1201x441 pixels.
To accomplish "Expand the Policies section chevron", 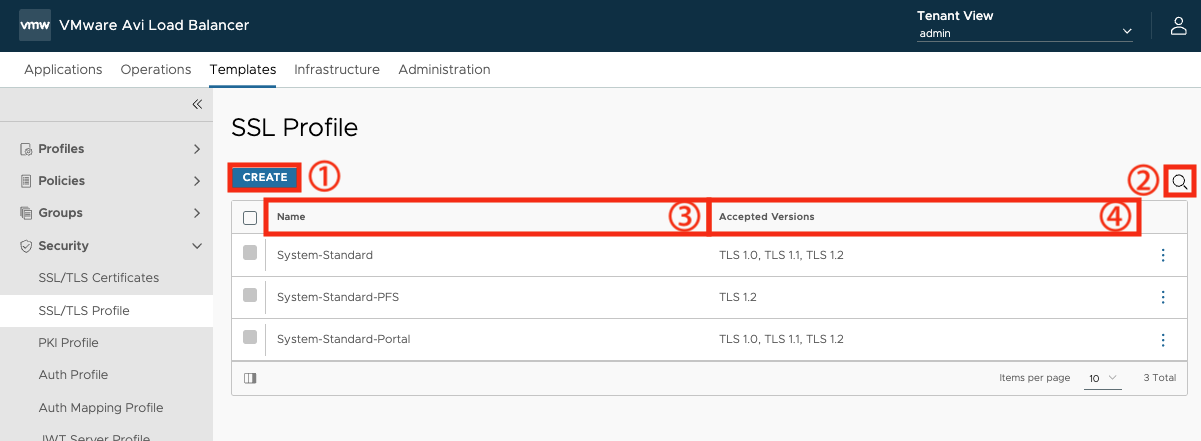I will coord(197,181).
